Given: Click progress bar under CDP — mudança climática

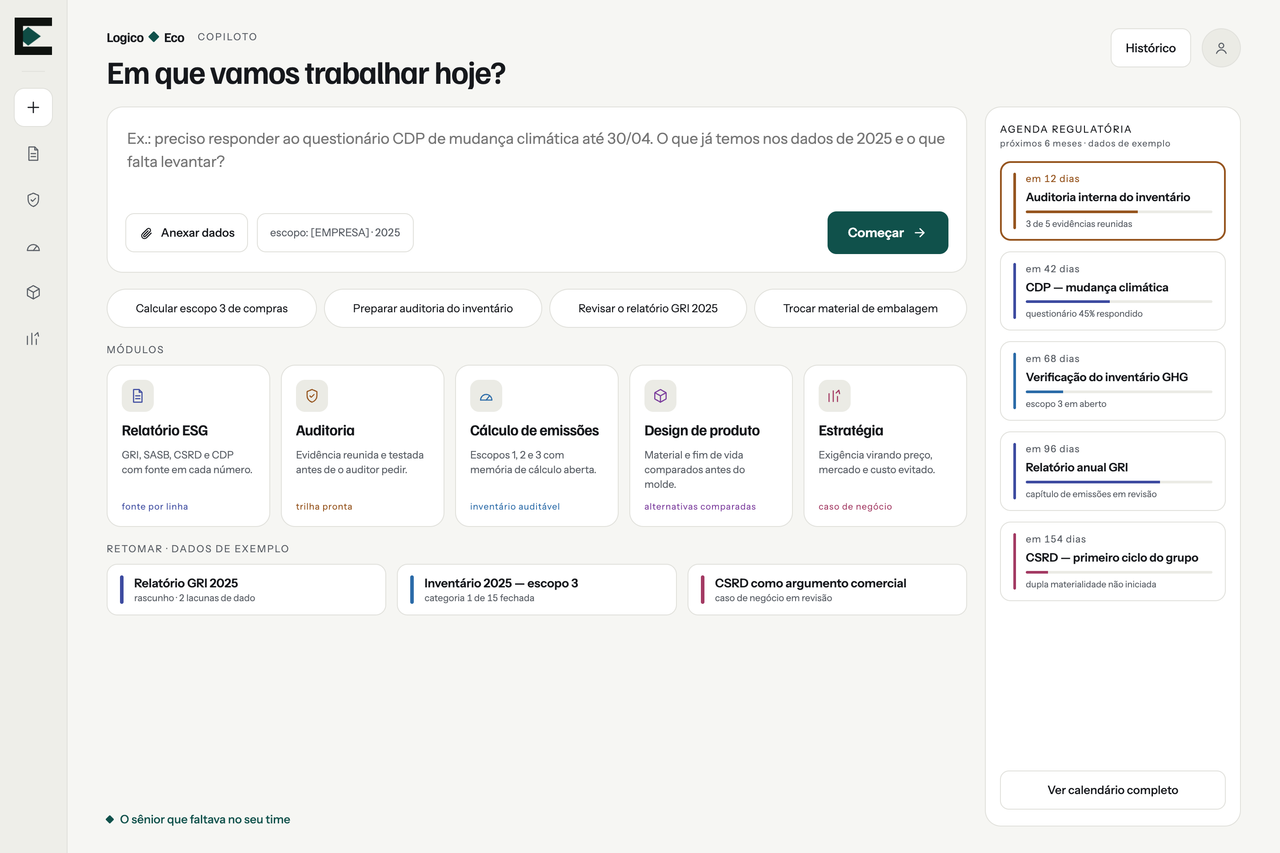Looking at the screenshot, I should pyautogui.click(x=1119, y=302).
